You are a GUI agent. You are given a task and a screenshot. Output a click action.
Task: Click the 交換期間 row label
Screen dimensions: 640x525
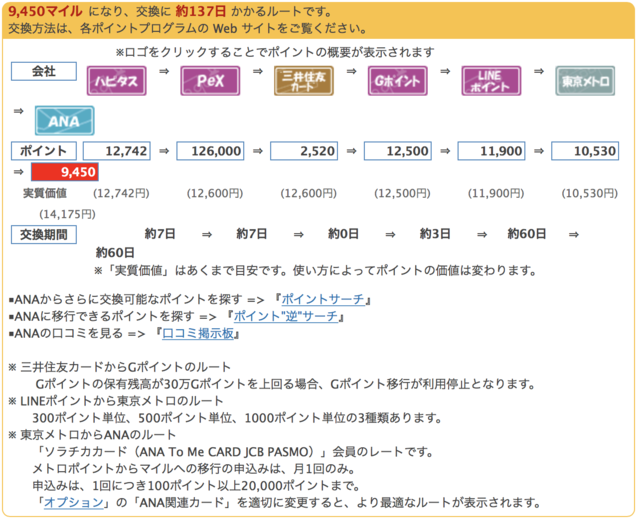click(44, 235)
